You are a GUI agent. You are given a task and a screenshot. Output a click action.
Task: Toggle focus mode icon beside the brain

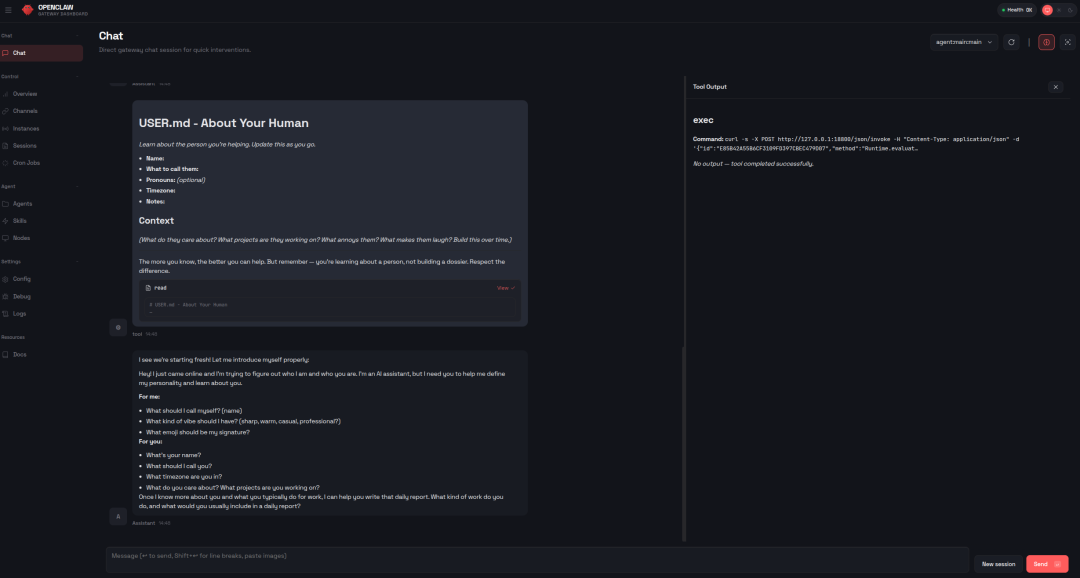tap(1068, 42)
